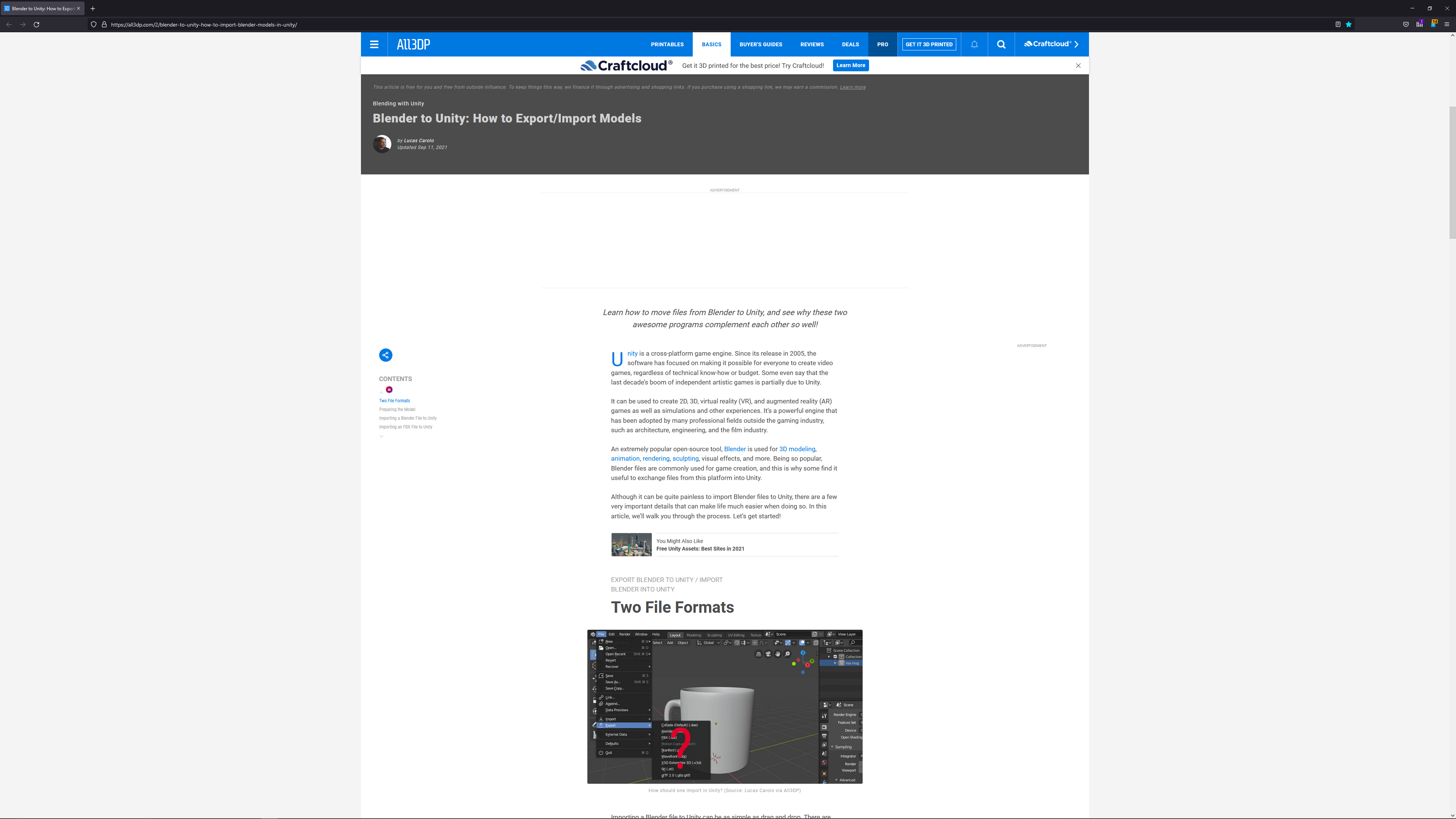Open the Pro nav item

(882, 44)
